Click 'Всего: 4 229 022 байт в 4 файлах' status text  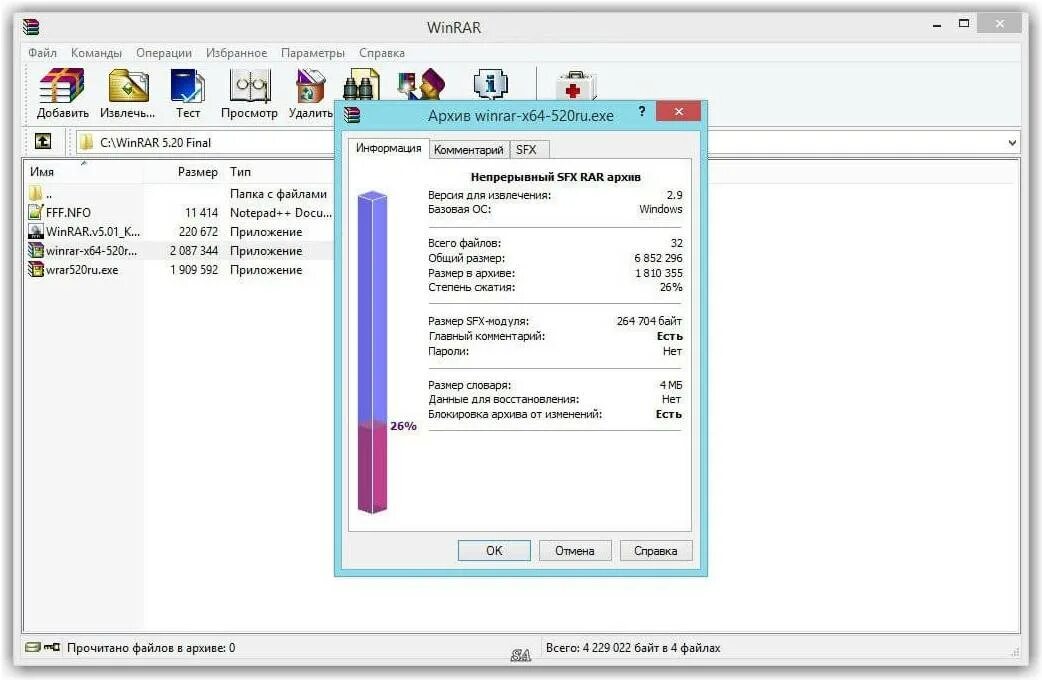633,647
